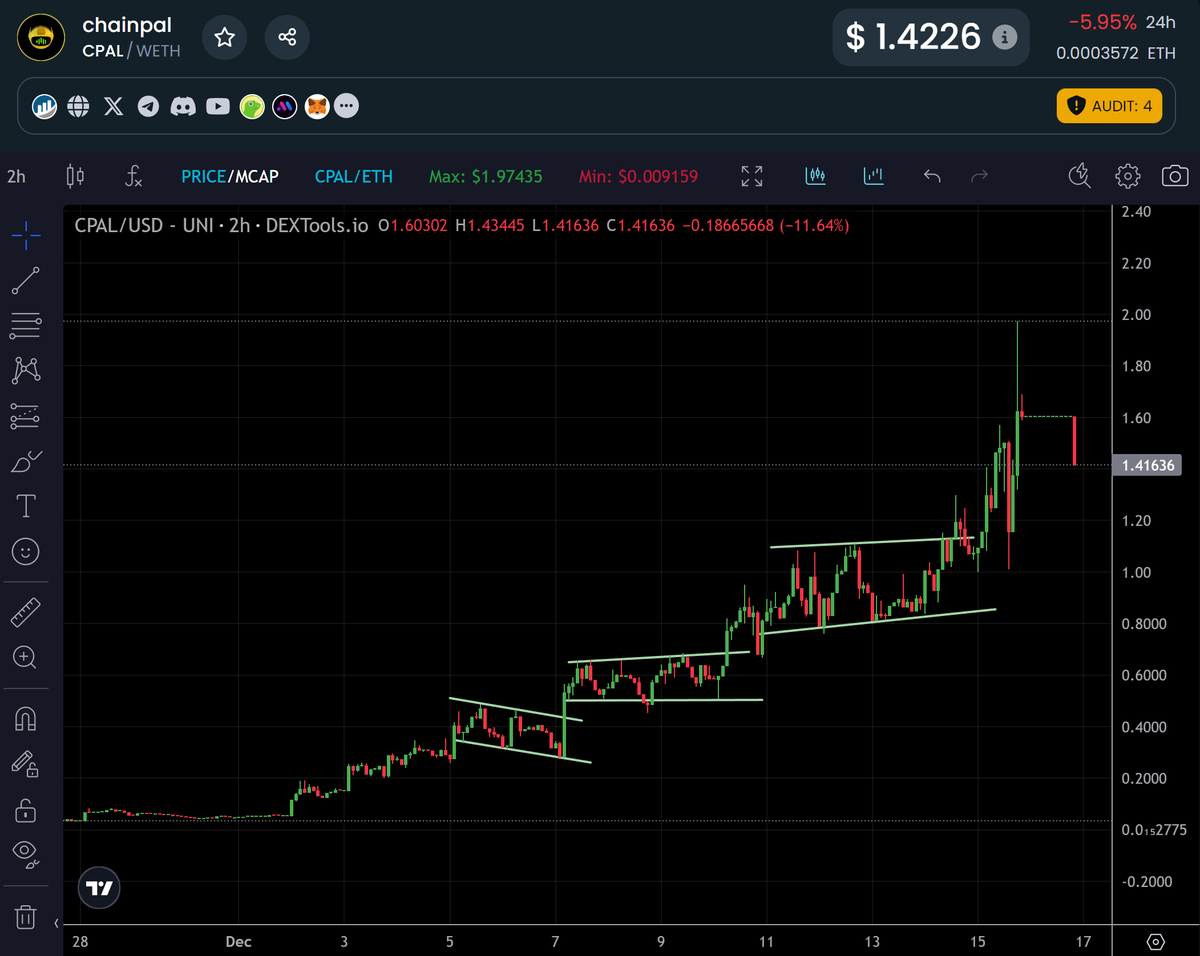Open time axis settings gear icon

pyautogui.click(x=1156, y=942)
